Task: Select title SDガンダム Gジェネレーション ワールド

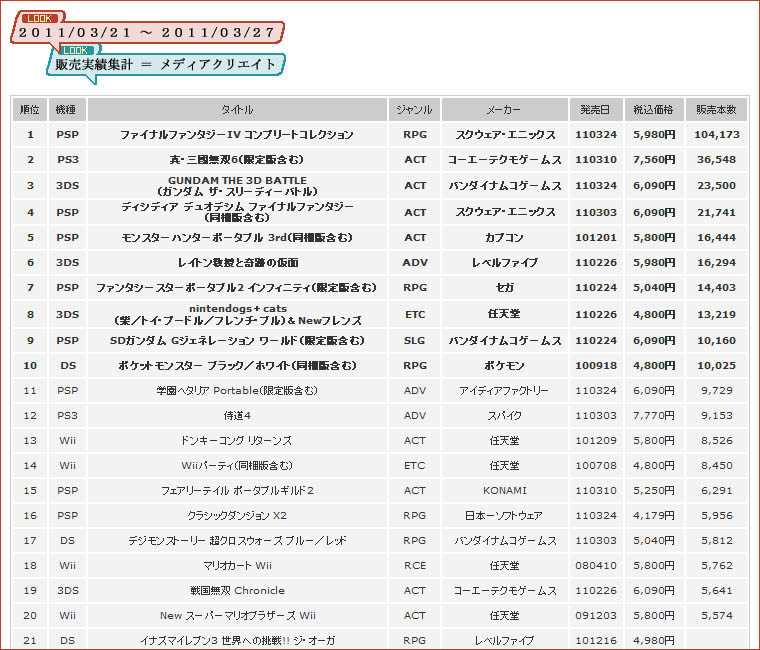Action: click(x=237, y=341)
